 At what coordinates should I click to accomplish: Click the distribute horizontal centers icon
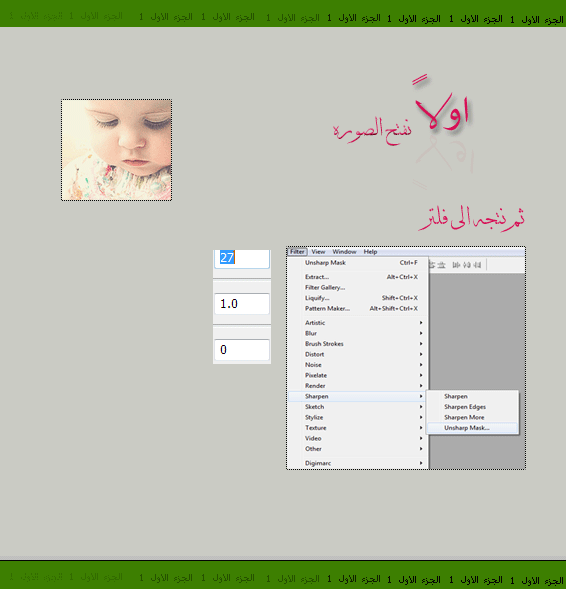tap(467, 265)
